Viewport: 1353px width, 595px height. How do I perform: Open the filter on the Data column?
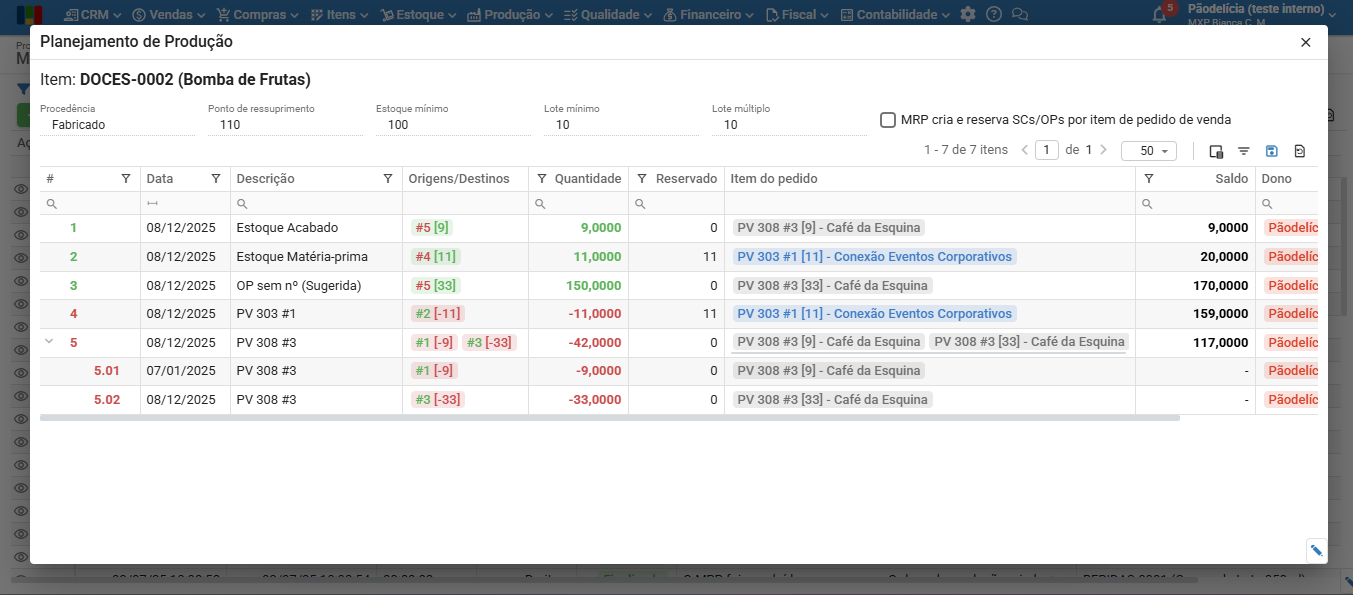[216, 179]
